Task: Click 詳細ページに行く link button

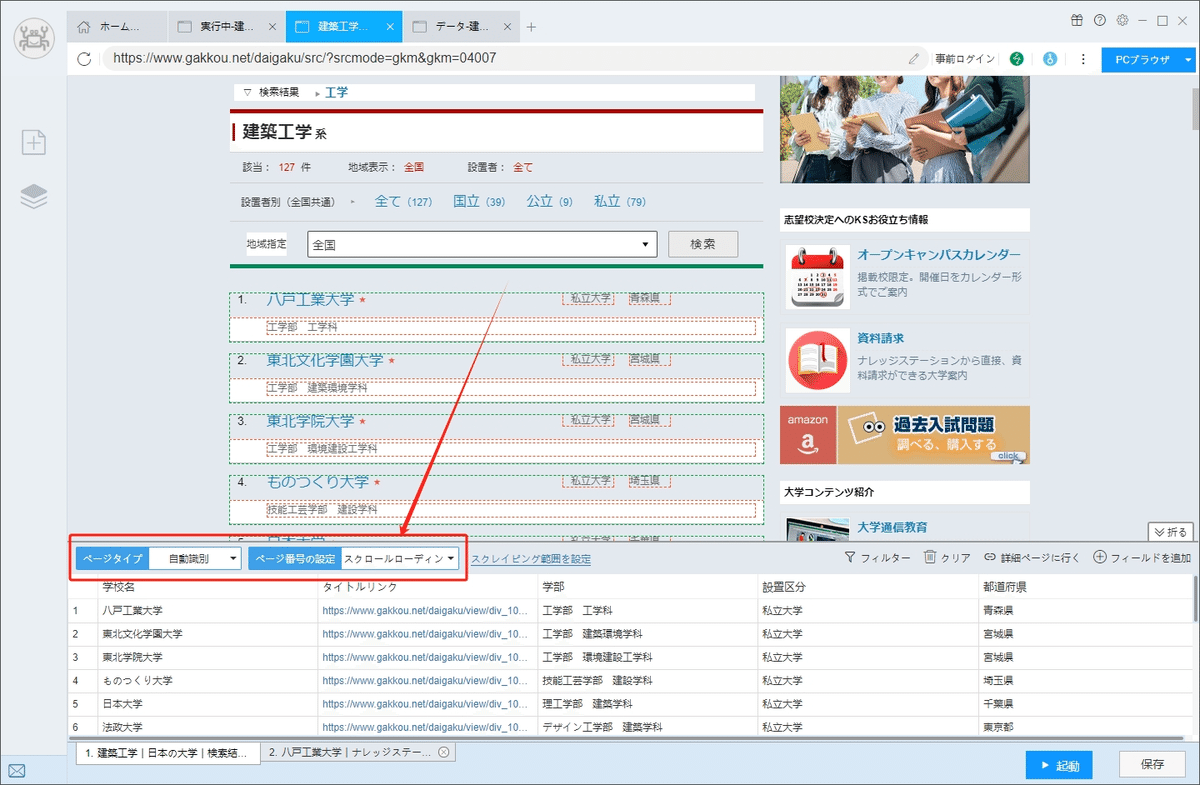Action: click(1032, 558)
